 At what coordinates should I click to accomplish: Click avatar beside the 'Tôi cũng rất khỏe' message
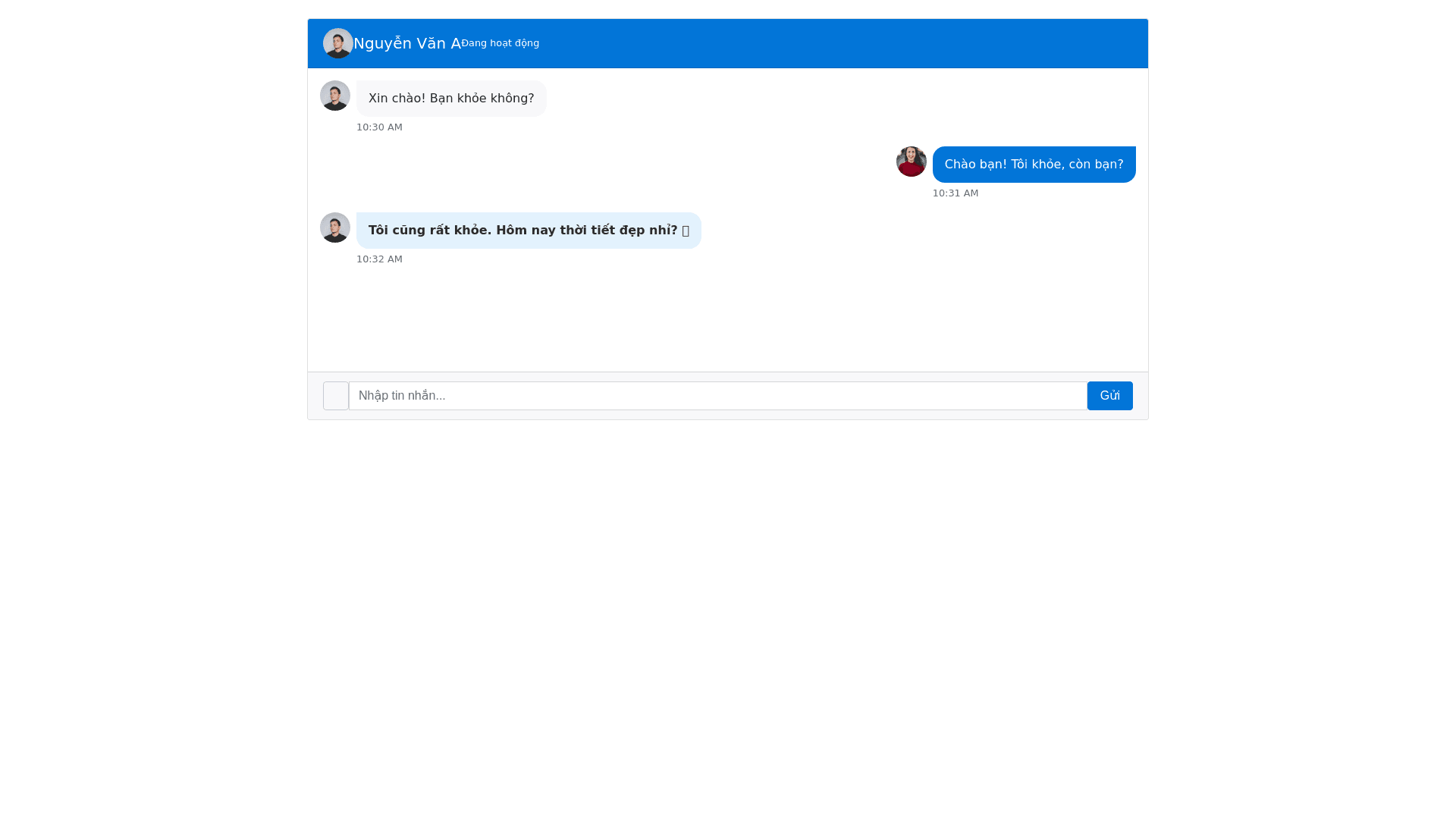334,227
